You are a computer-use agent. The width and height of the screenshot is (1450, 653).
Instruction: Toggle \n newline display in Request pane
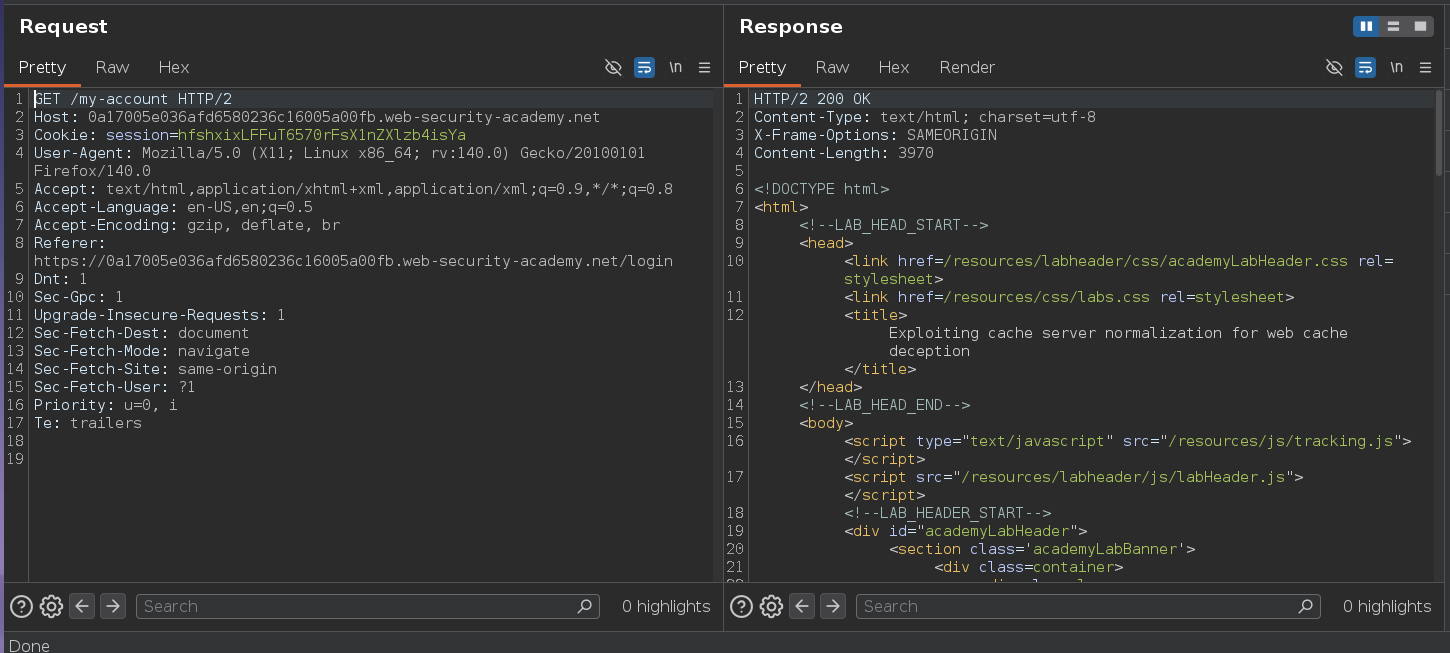point(676,67)
